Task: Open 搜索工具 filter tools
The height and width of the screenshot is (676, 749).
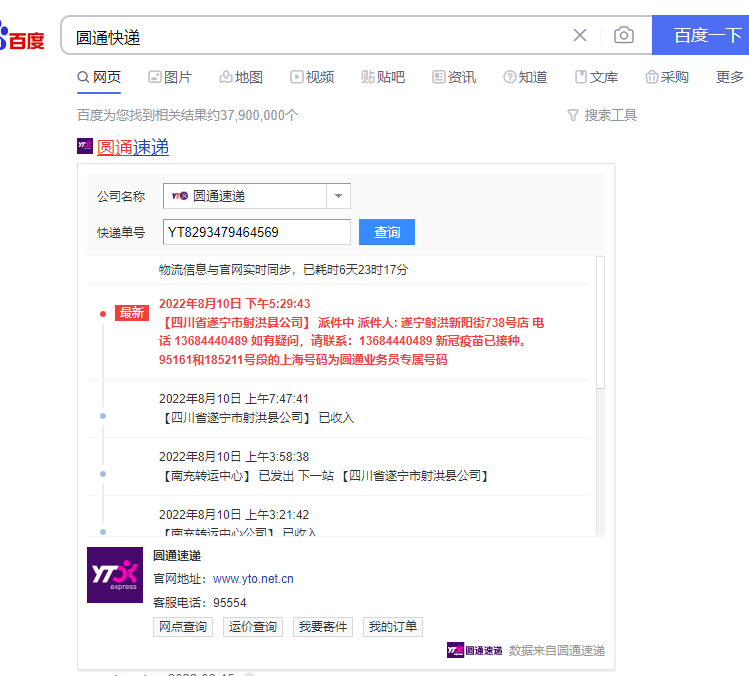Action: pyautogui.click(x=601, y=115)
